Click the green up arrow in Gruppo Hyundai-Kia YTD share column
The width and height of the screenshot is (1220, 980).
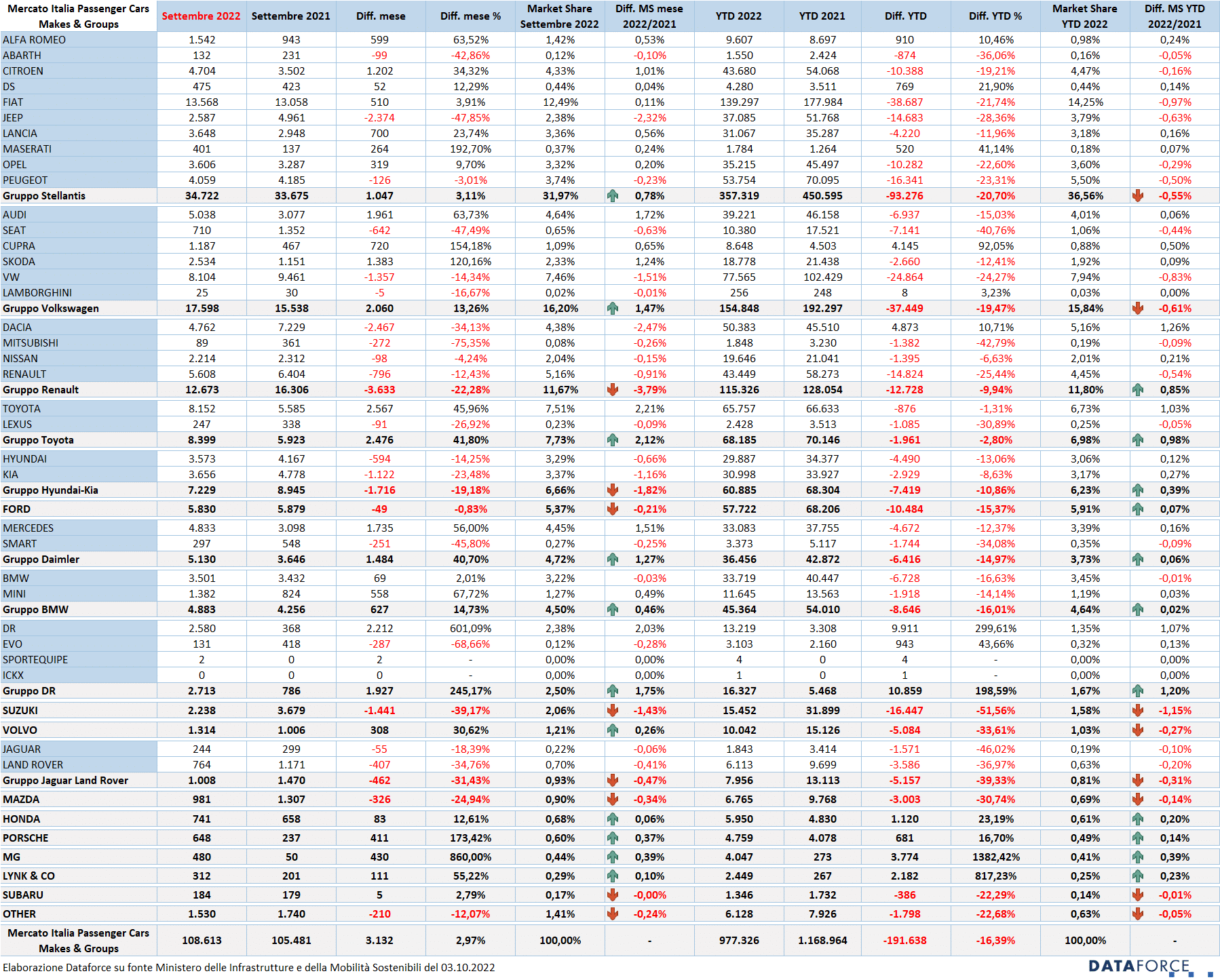click(x=1138, y=490)
